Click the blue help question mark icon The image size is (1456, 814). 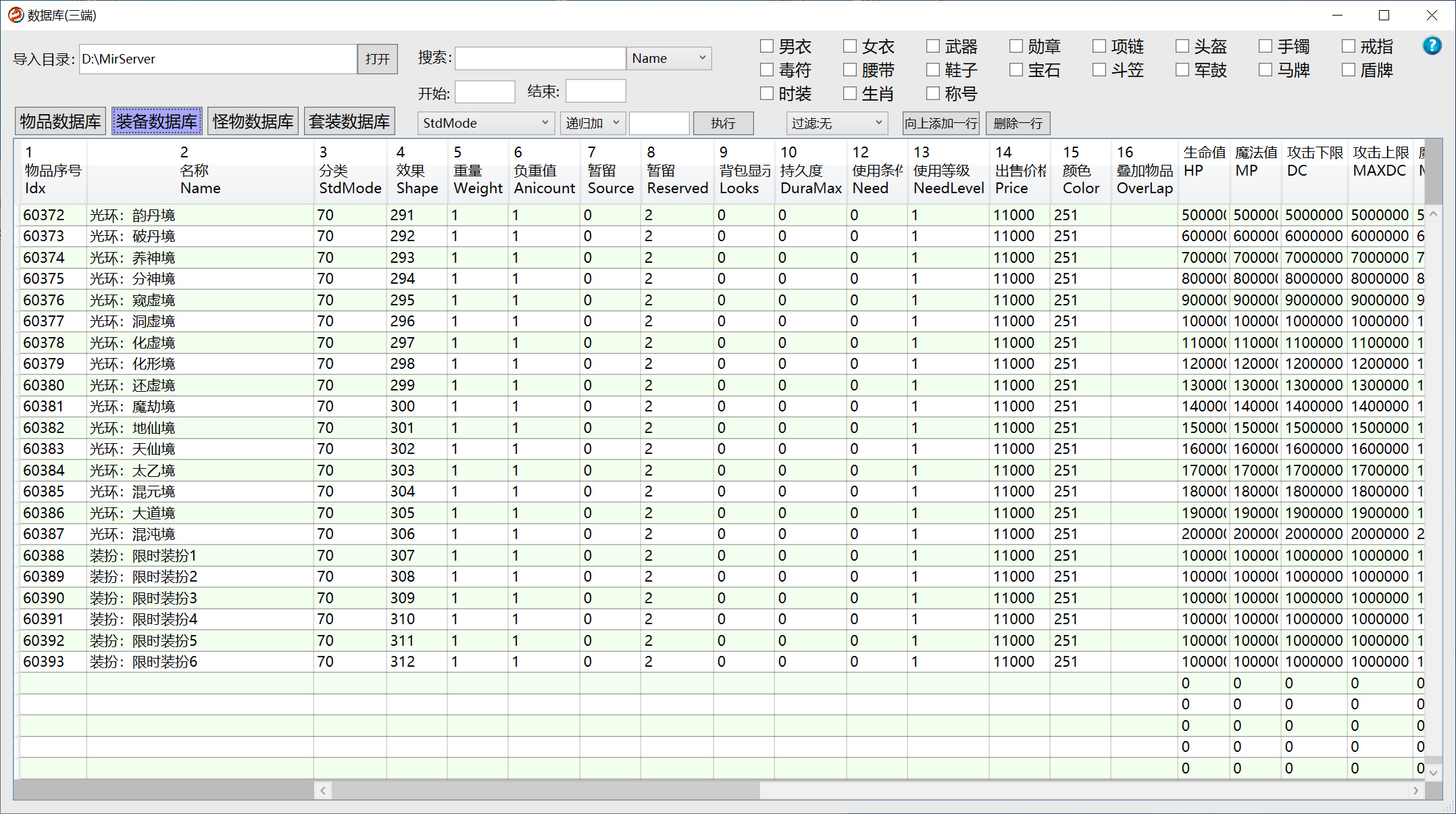1432,46
